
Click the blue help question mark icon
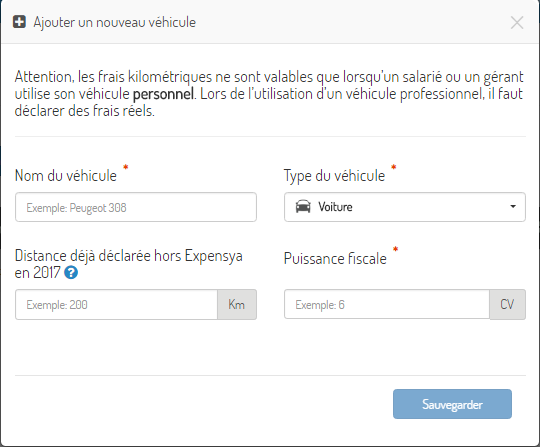point(71,273)
